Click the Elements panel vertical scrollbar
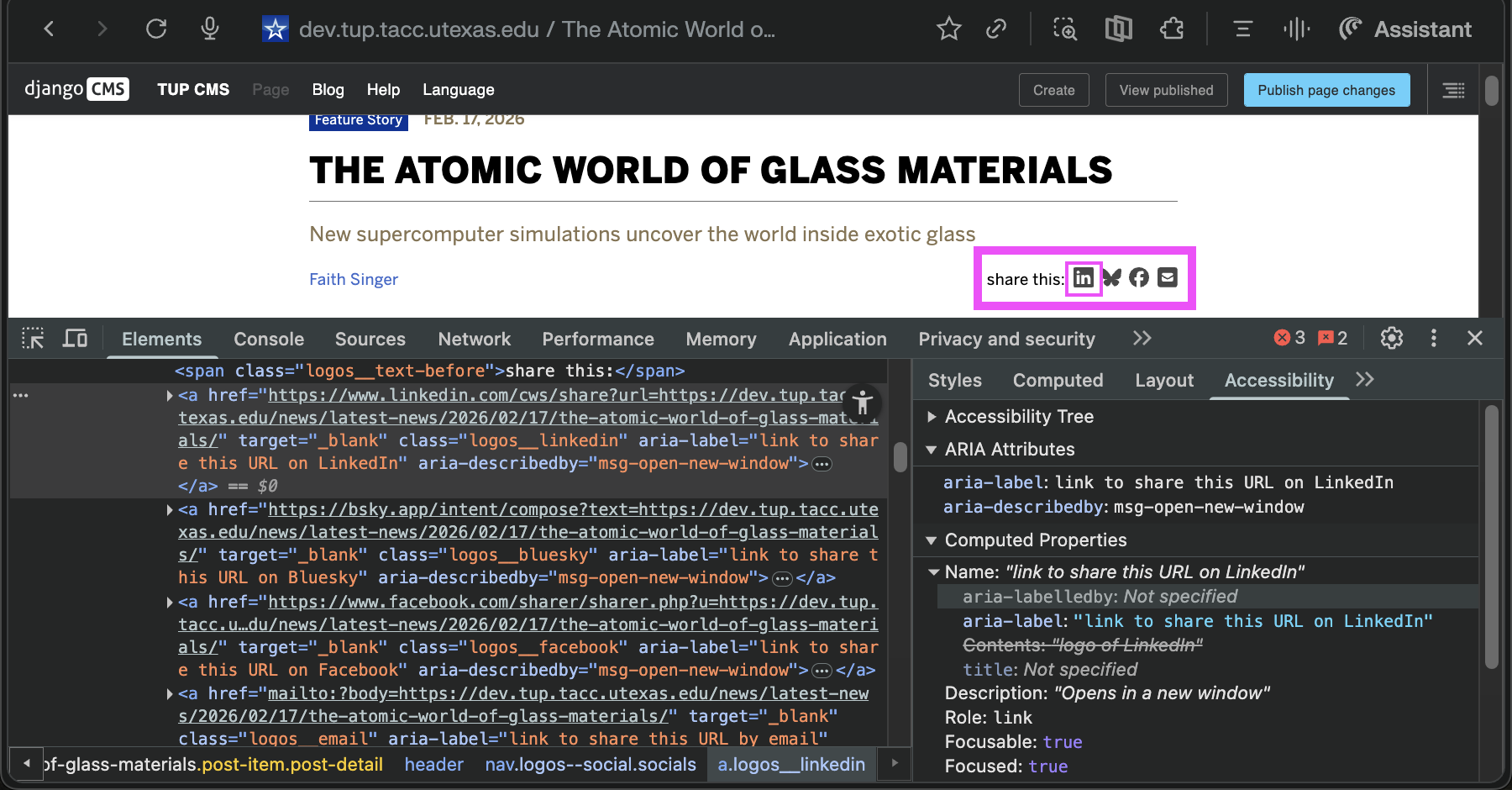 [900, 458]
